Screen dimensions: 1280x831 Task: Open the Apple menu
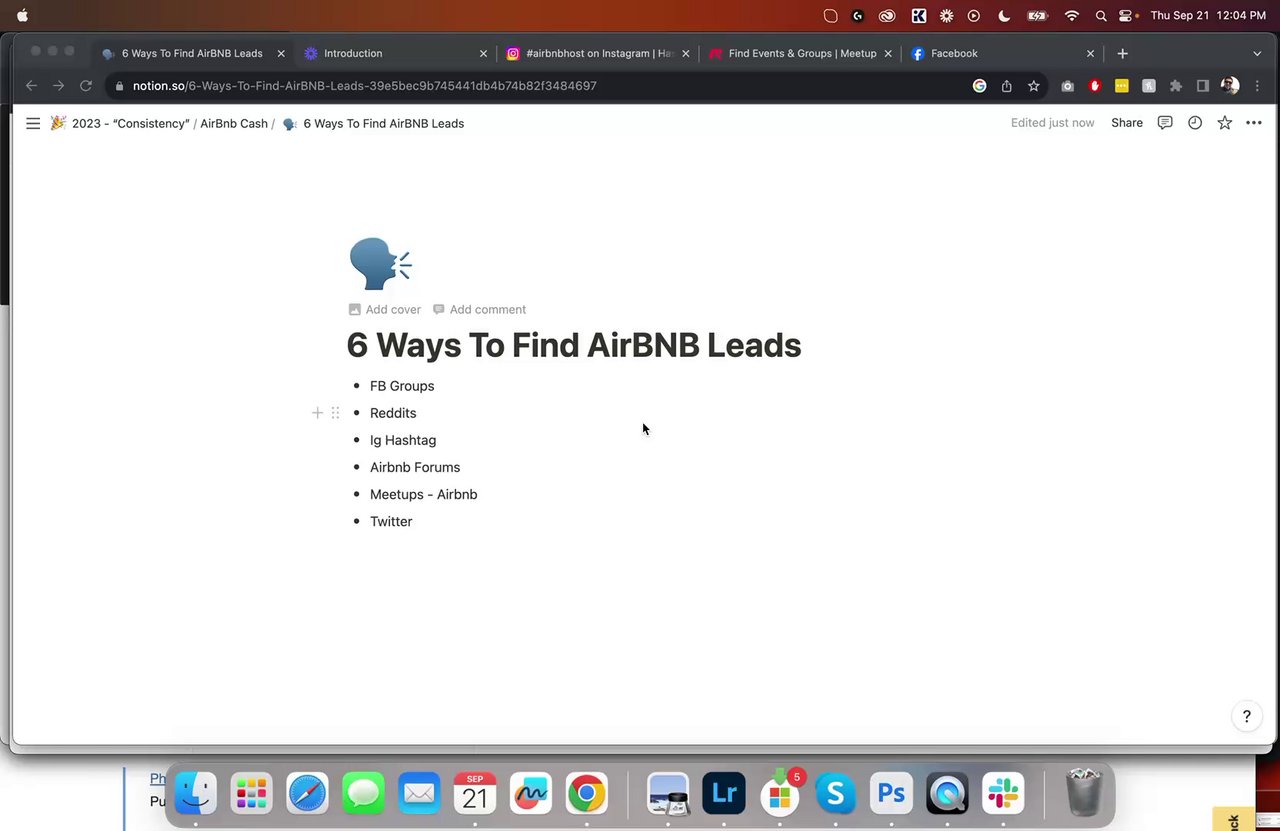22,15
